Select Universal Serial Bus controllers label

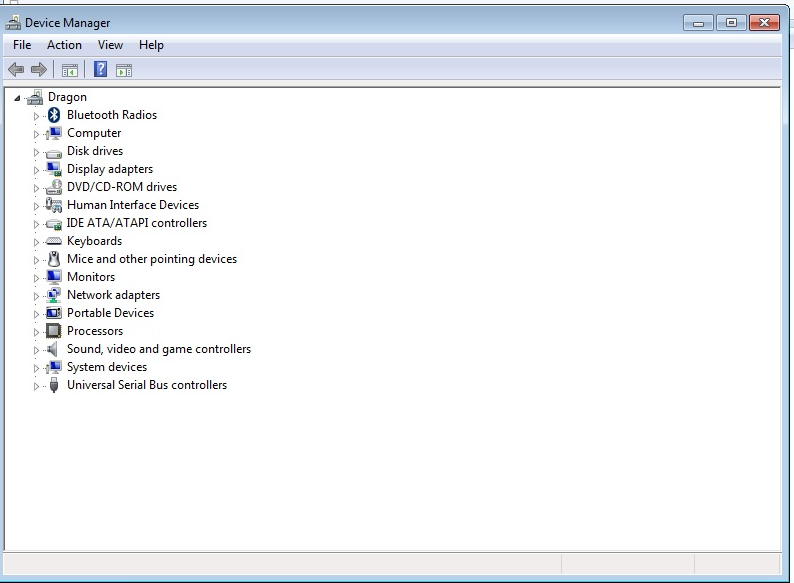pos(147,385)
